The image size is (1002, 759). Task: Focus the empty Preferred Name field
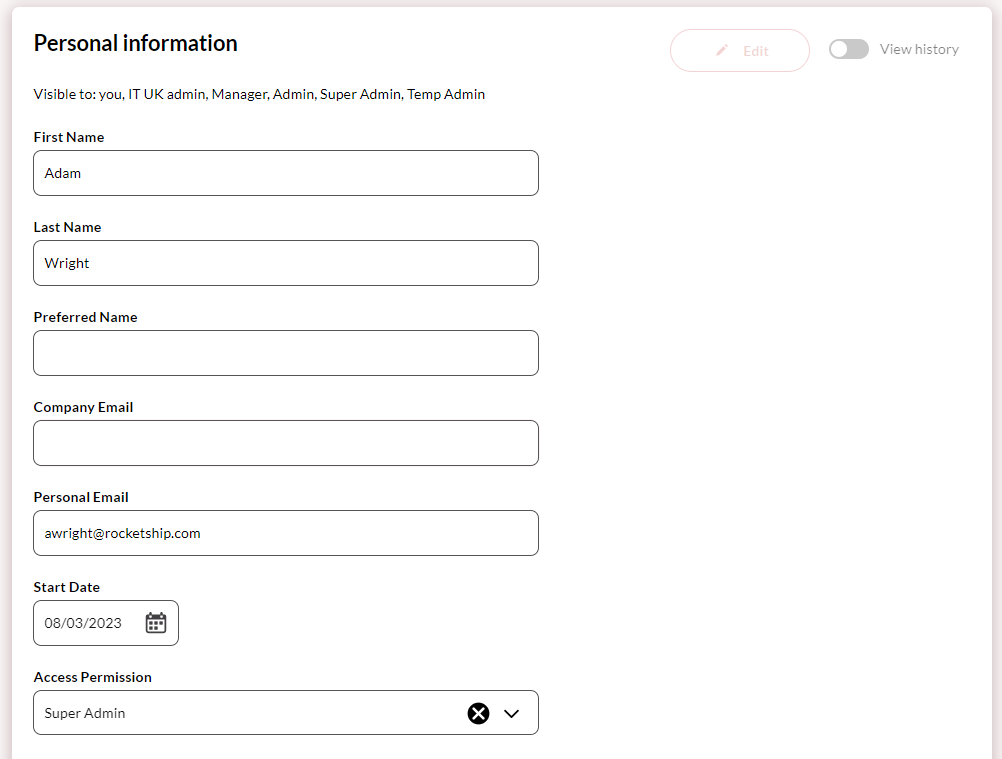[x=285, y=353]
